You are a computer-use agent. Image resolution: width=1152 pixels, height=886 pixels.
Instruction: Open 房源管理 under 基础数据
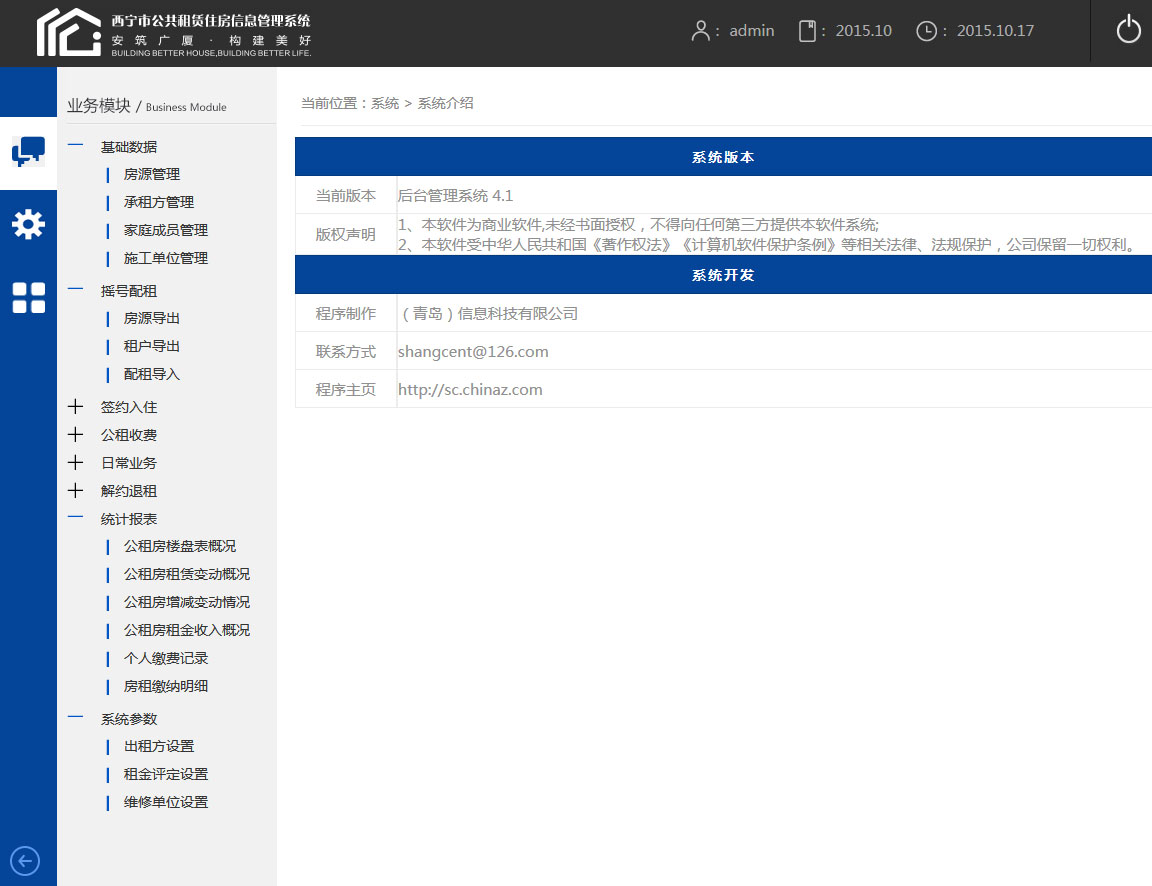click(155, 173)
